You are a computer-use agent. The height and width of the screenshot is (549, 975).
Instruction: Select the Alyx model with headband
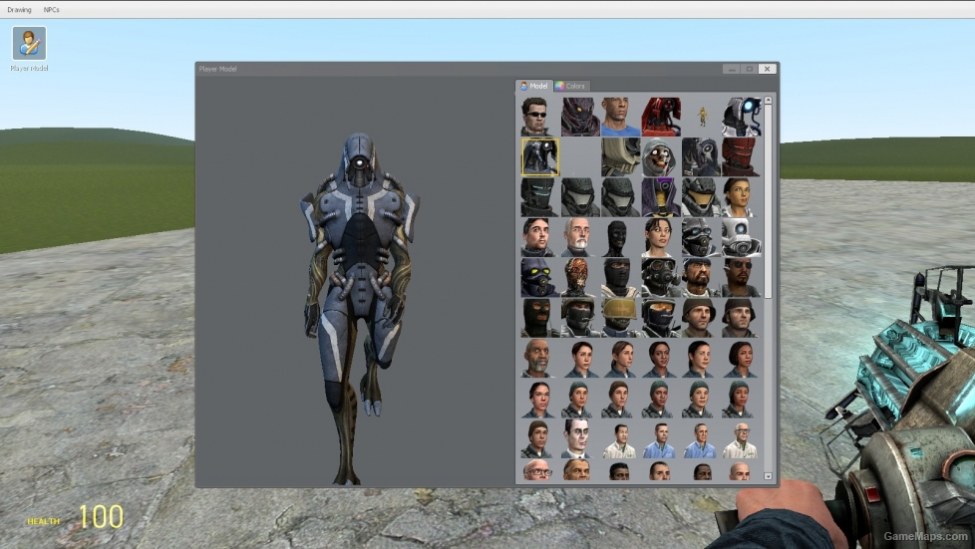pos(741,197)
